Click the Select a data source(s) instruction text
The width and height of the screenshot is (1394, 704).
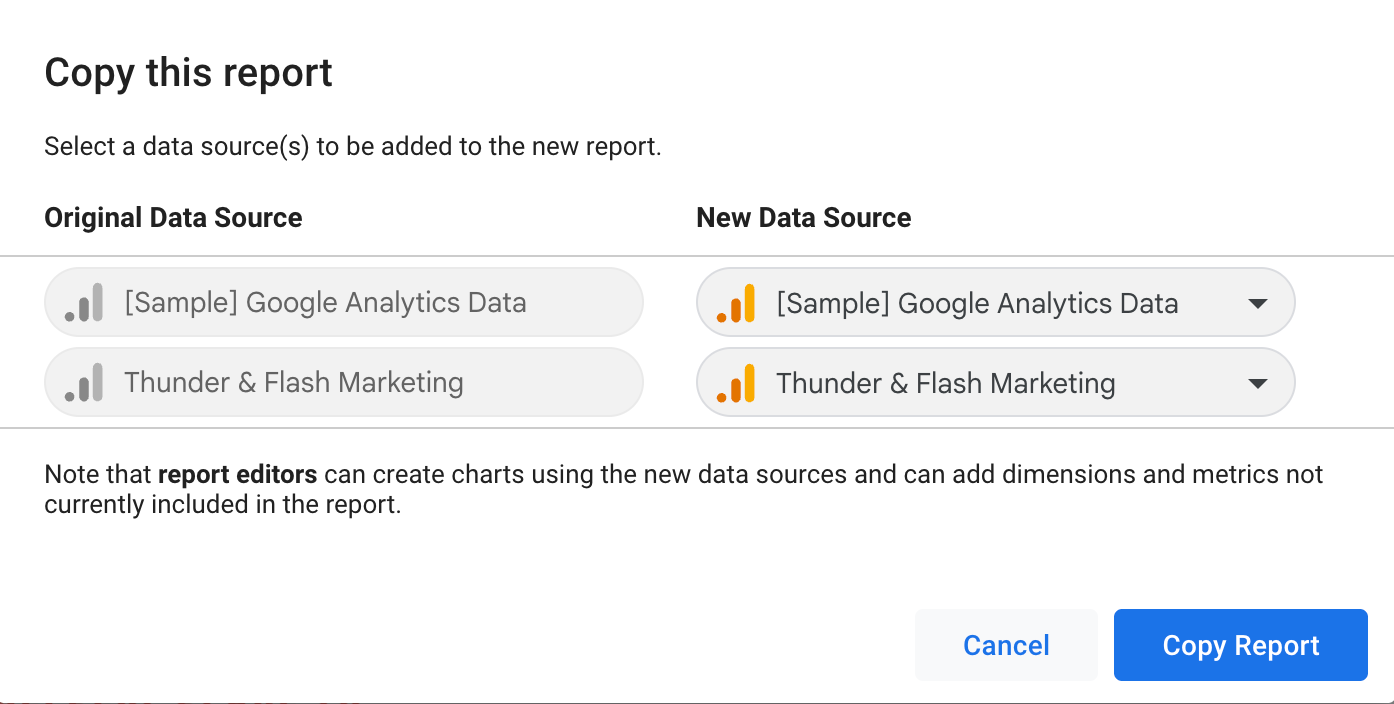pos(353,147)
